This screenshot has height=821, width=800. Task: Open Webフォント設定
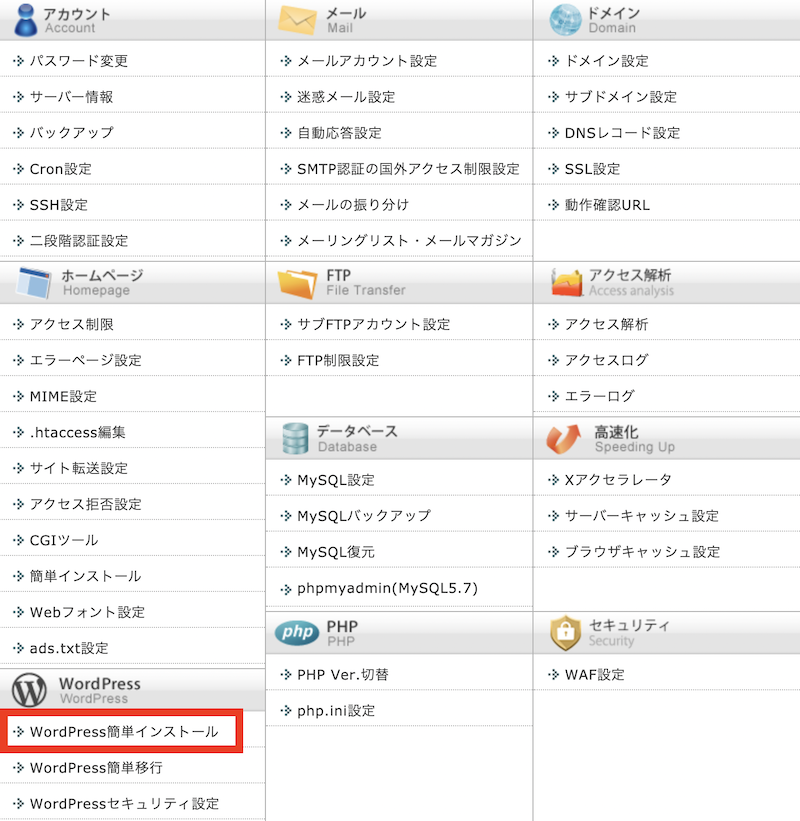pos(87,612)
